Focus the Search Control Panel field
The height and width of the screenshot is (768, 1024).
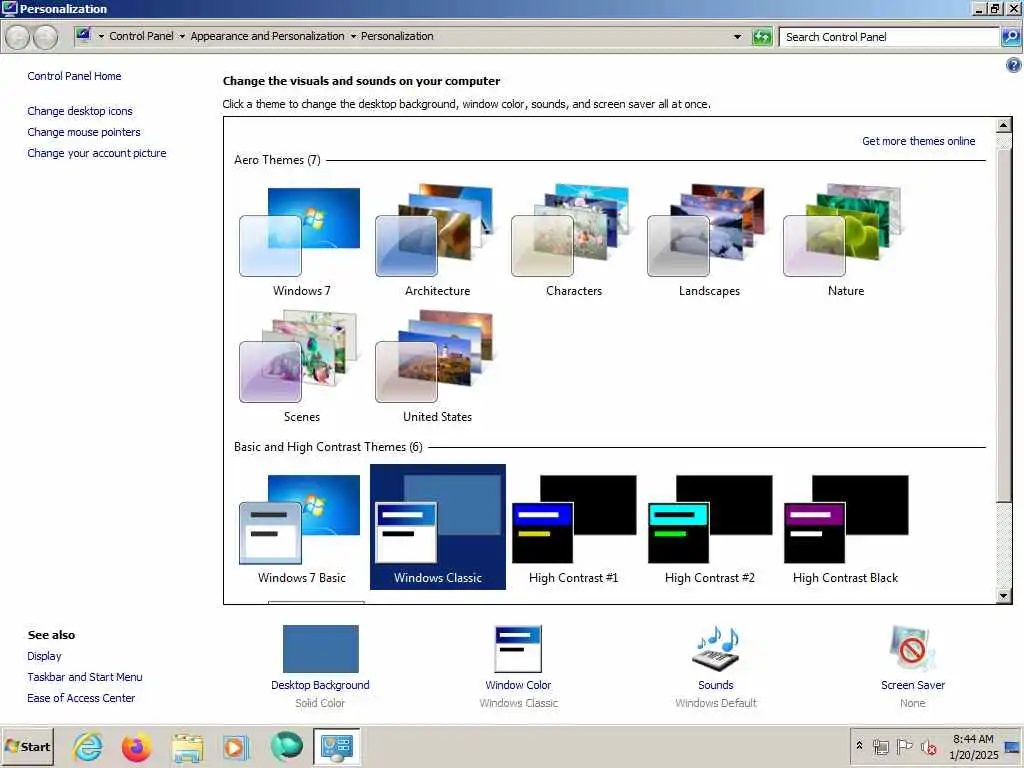pos(889,37)
